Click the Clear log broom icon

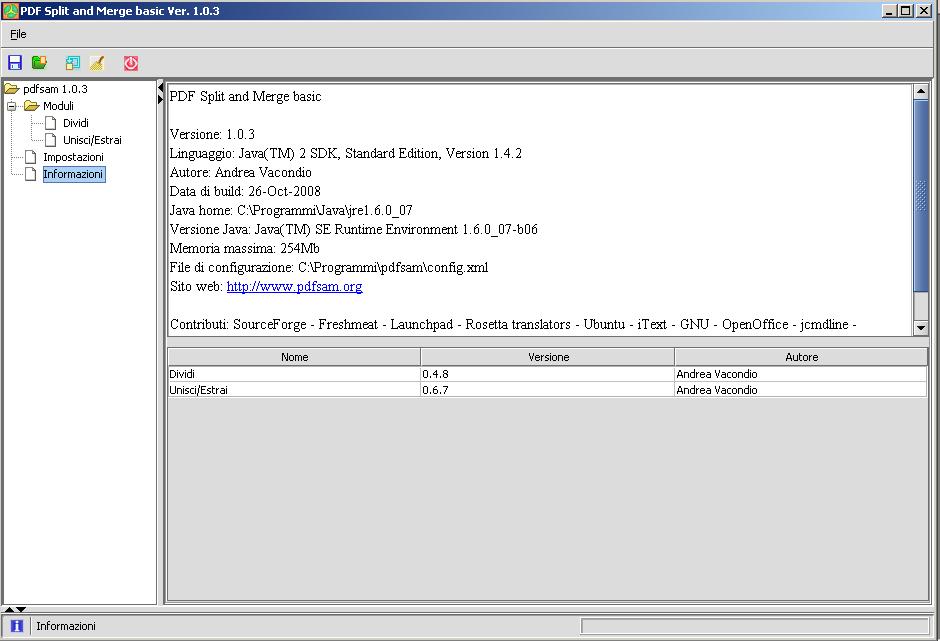coord(97,63)
